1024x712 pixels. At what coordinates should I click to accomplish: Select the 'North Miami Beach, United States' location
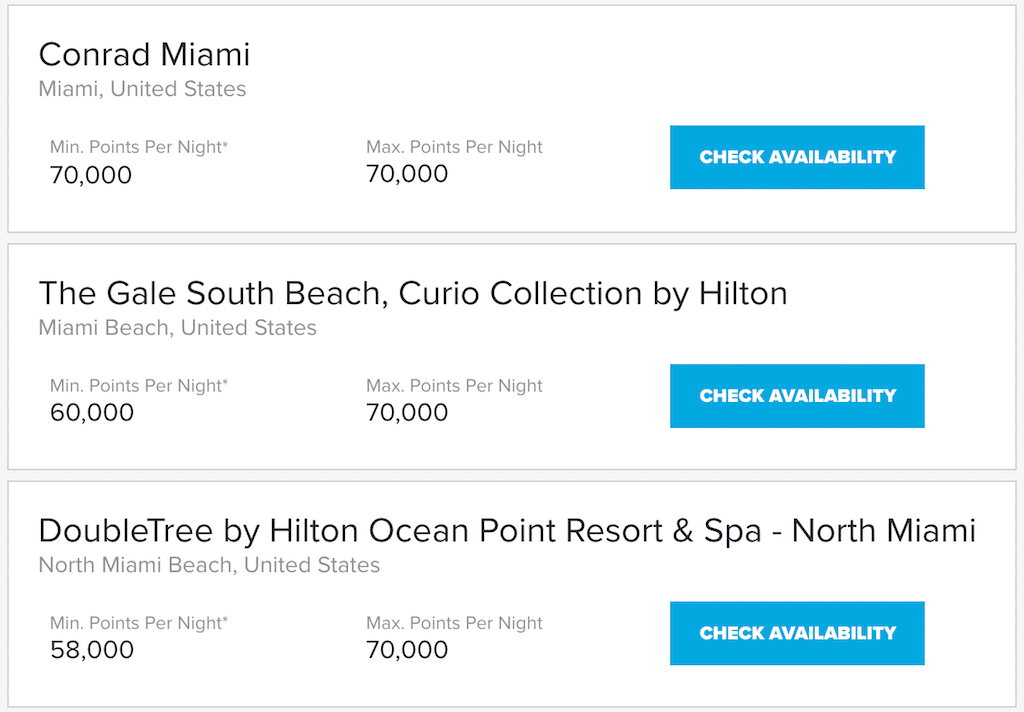click(x=209, y=565)
